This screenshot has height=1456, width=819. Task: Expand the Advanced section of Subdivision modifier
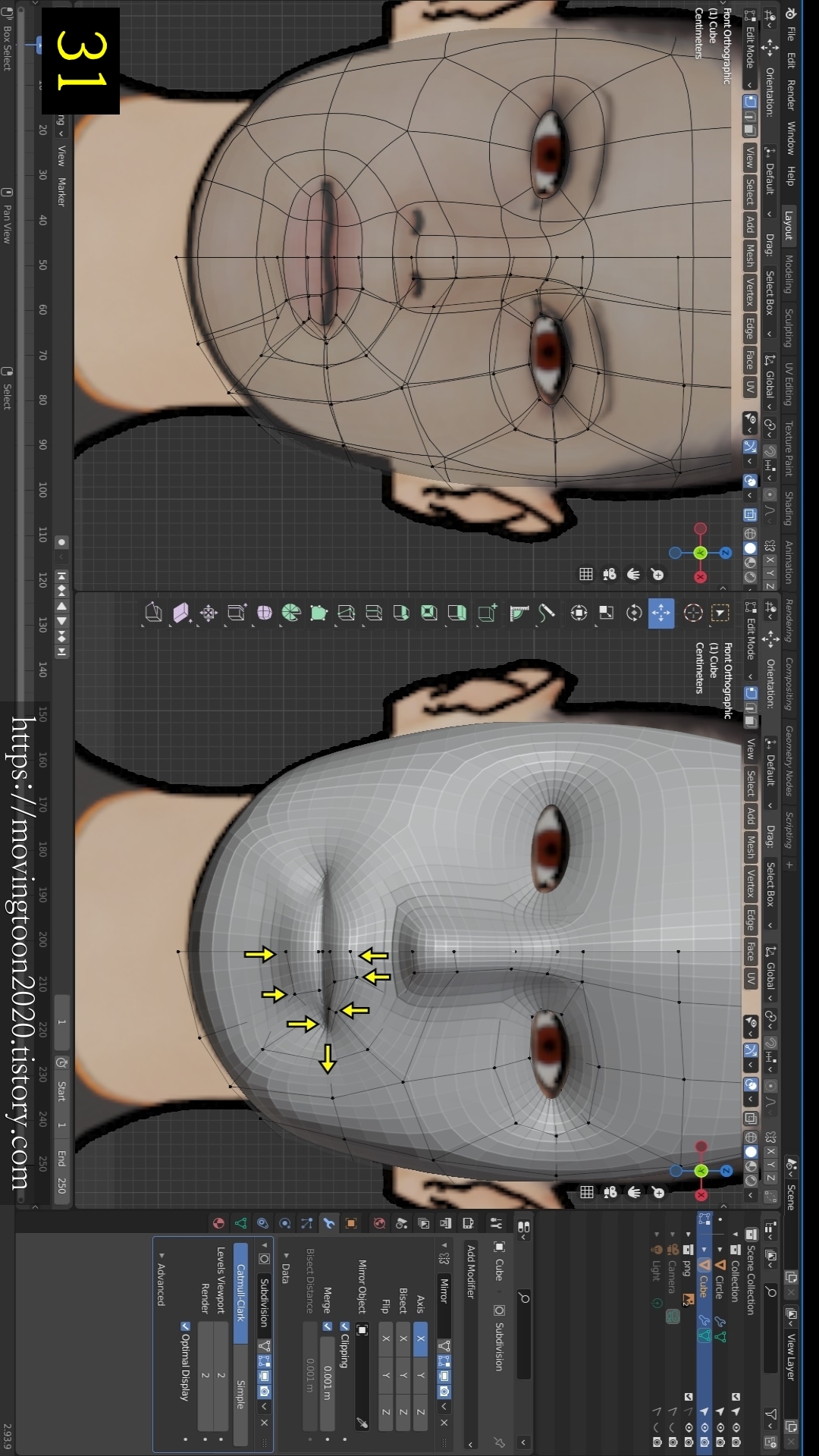tap(161, 1256)
